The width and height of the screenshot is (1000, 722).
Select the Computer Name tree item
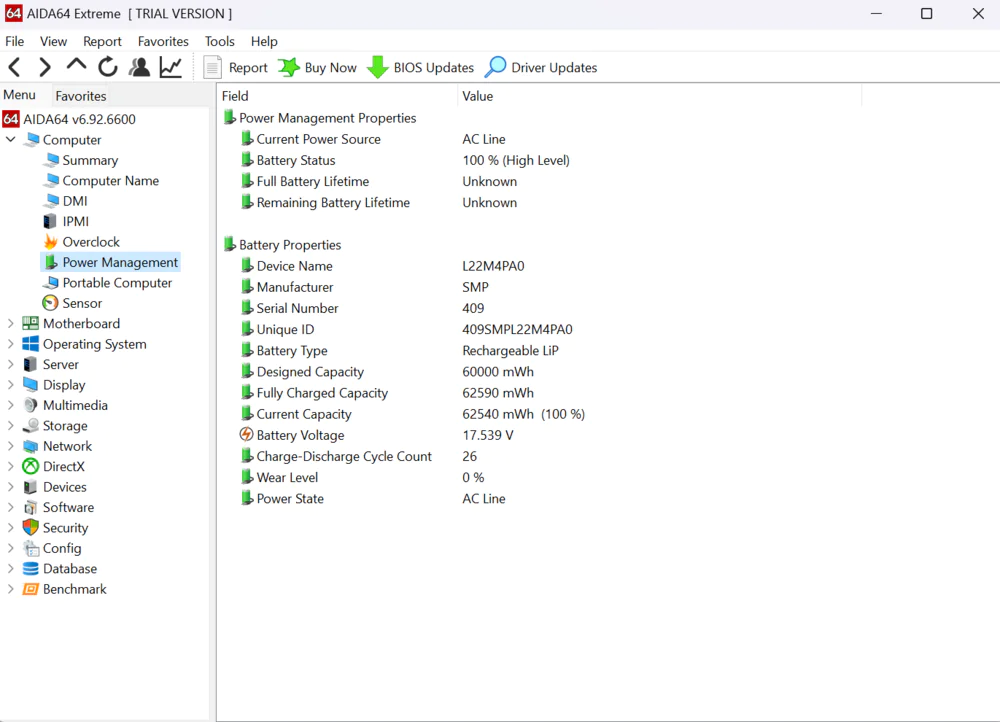pos(103,180)
